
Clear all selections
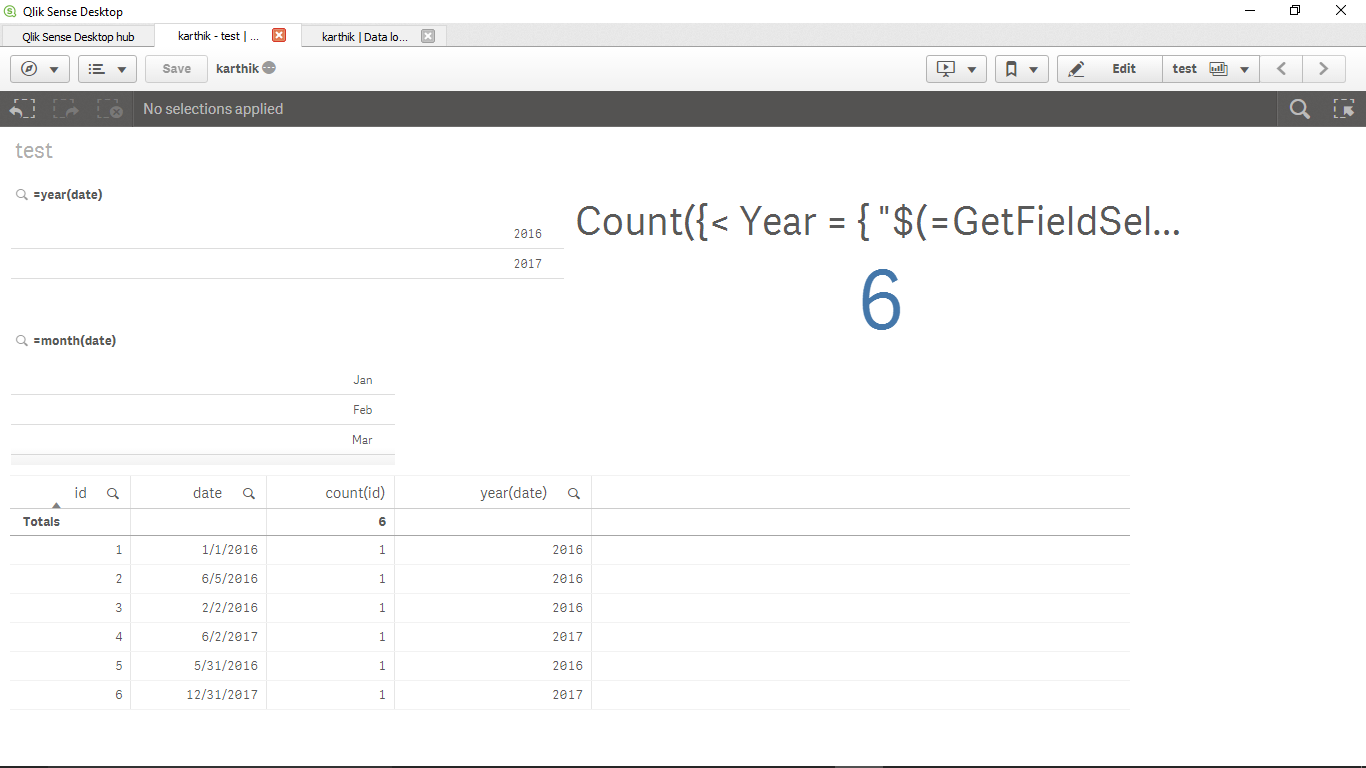pos(109,109)
